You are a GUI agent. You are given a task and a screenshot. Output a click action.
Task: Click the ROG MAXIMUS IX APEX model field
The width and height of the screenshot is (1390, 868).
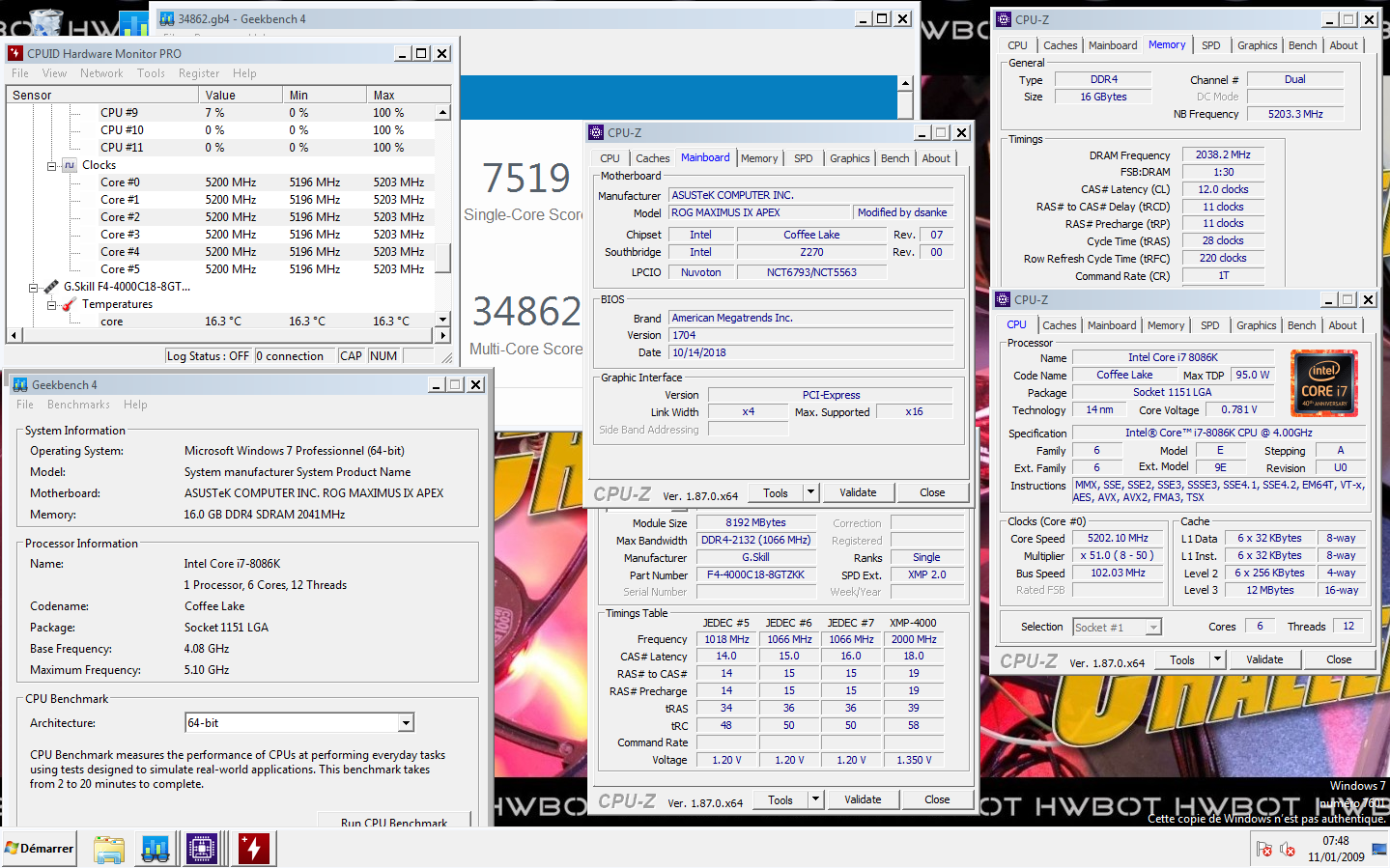coord(759,212)
